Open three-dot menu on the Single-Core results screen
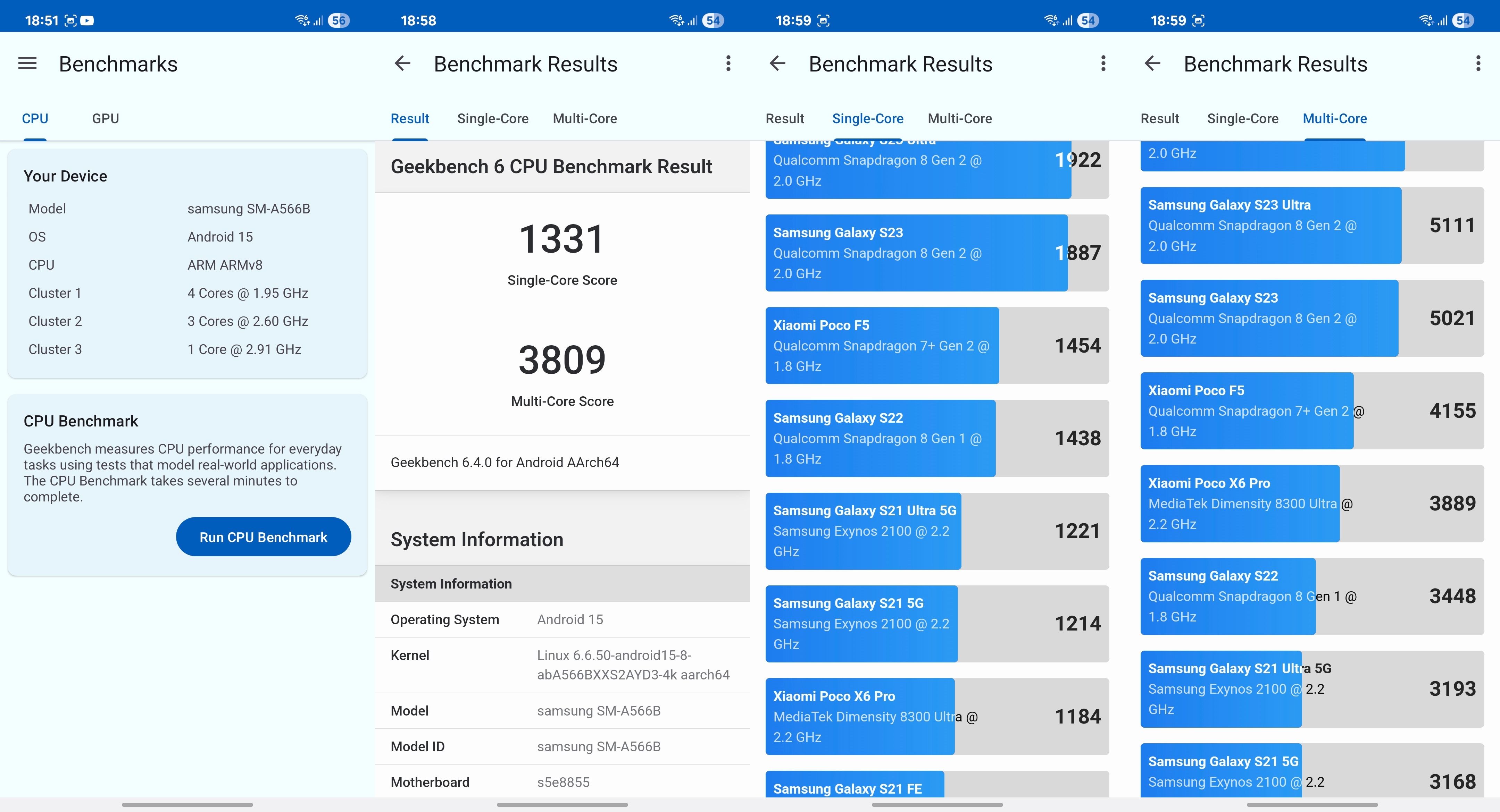 (1103, 64)
